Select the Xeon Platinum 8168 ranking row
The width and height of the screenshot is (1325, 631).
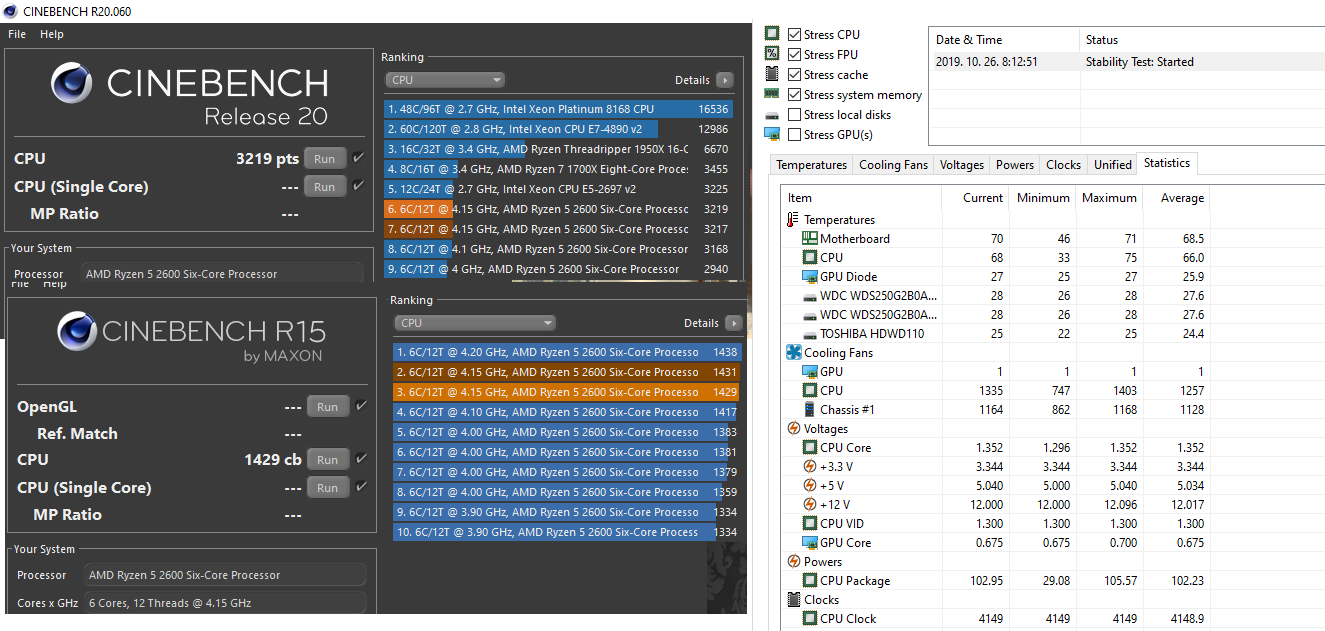559,109
